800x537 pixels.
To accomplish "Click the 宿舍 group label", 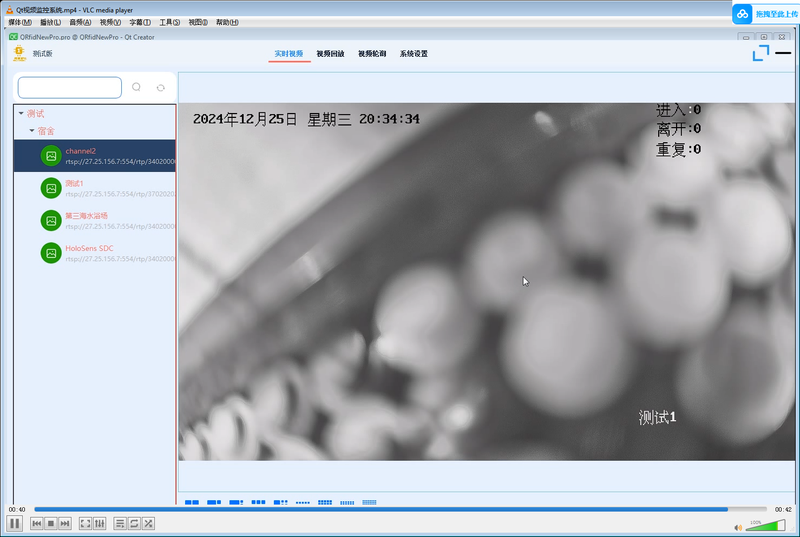I will click(46, 131).
